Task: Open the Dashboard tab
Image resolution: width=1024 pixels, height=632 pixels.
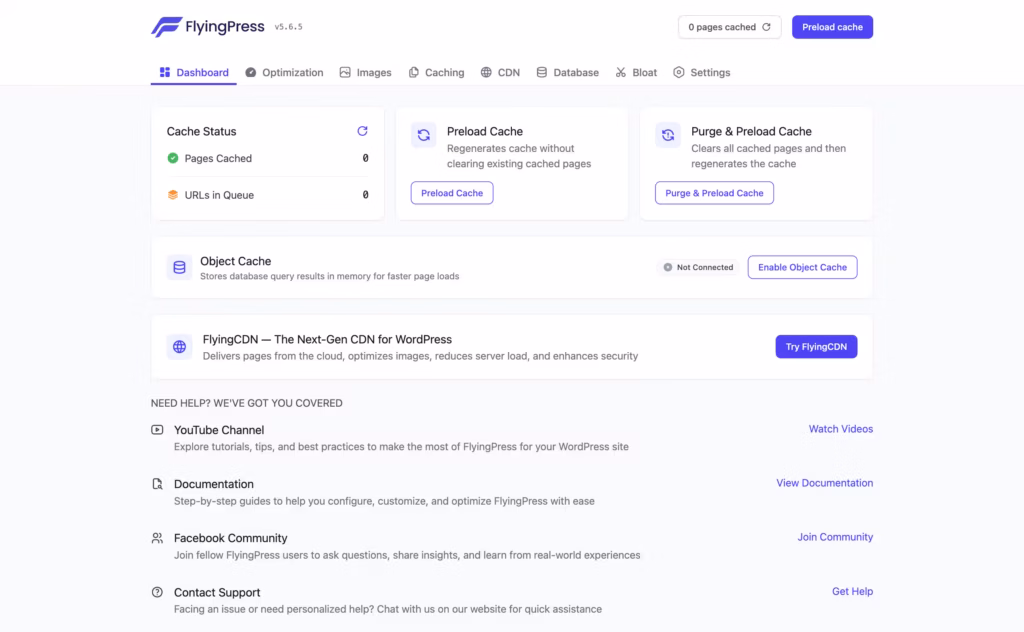Action: [x=194, y=72]
